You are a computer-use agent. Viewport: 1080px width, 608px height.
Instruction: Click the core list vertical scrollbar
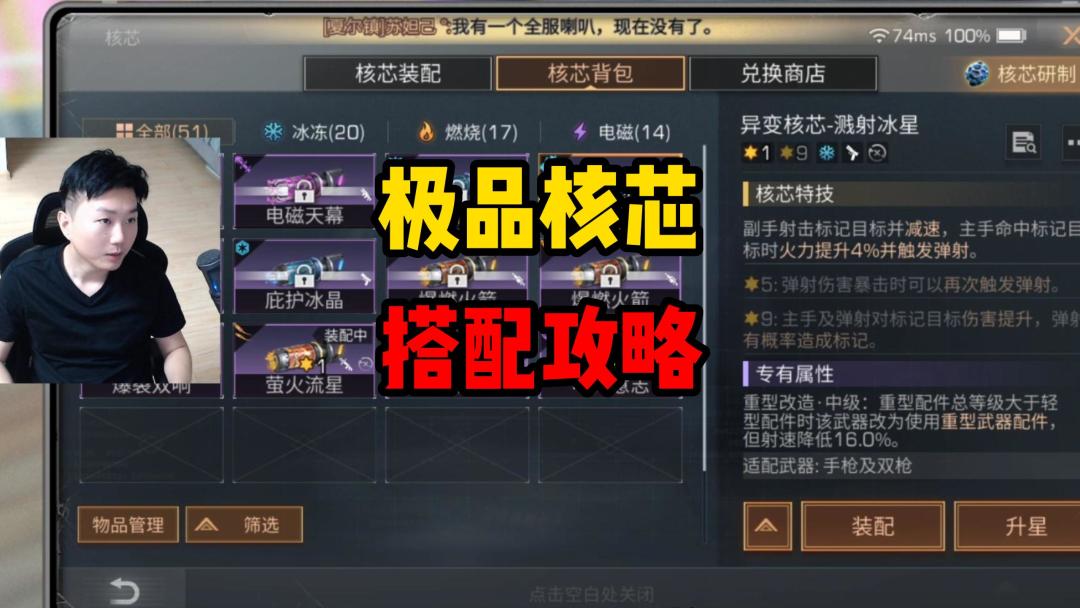coord(704,308)
